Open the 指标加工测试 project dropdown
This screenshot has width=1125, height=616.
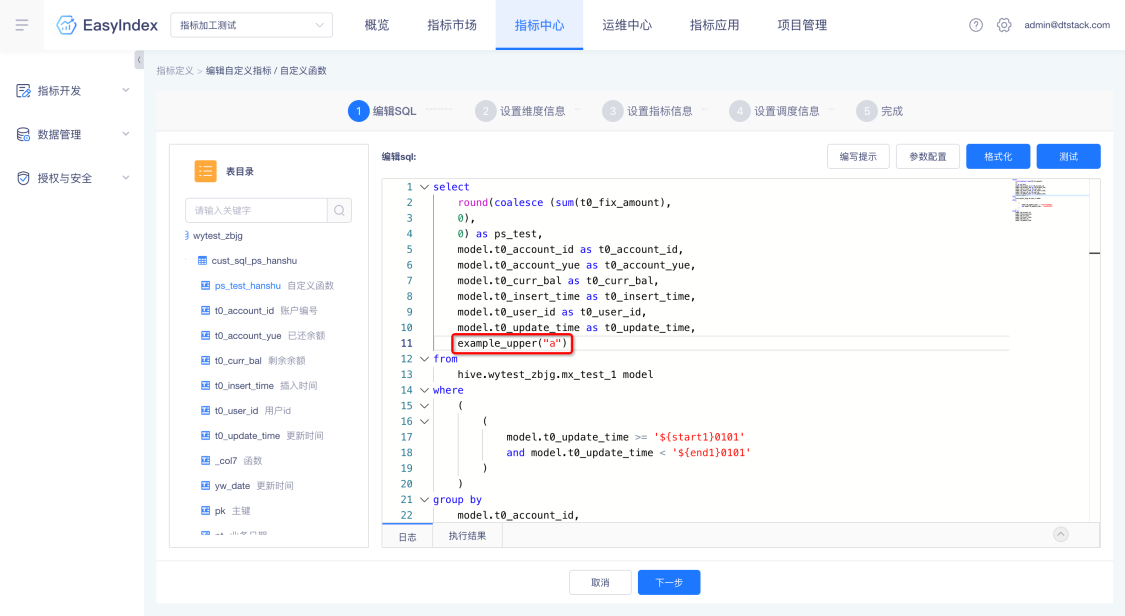coord(252,25)
